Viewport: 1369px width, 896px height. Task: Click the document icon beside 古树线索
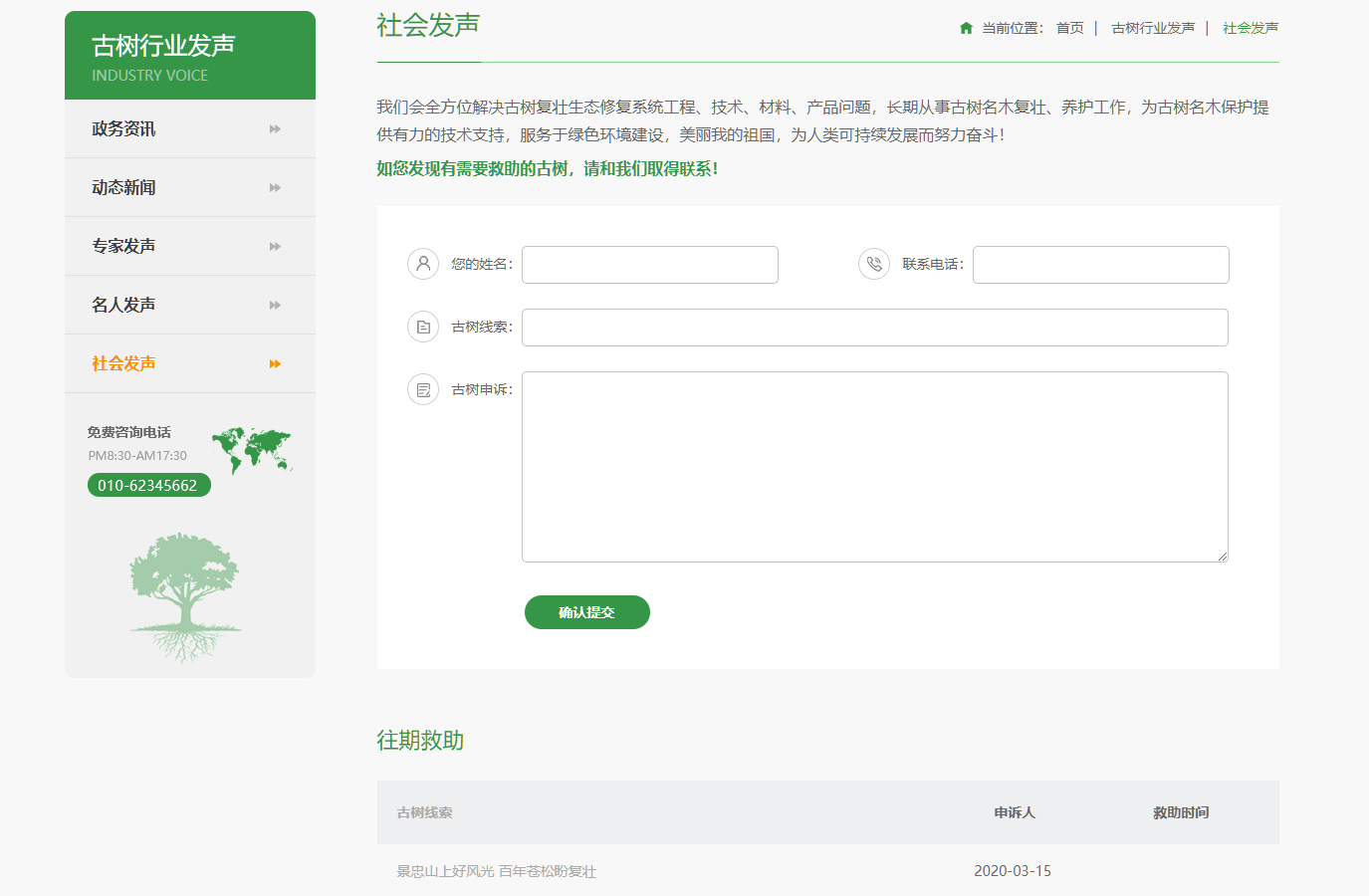tap(423, 327)
